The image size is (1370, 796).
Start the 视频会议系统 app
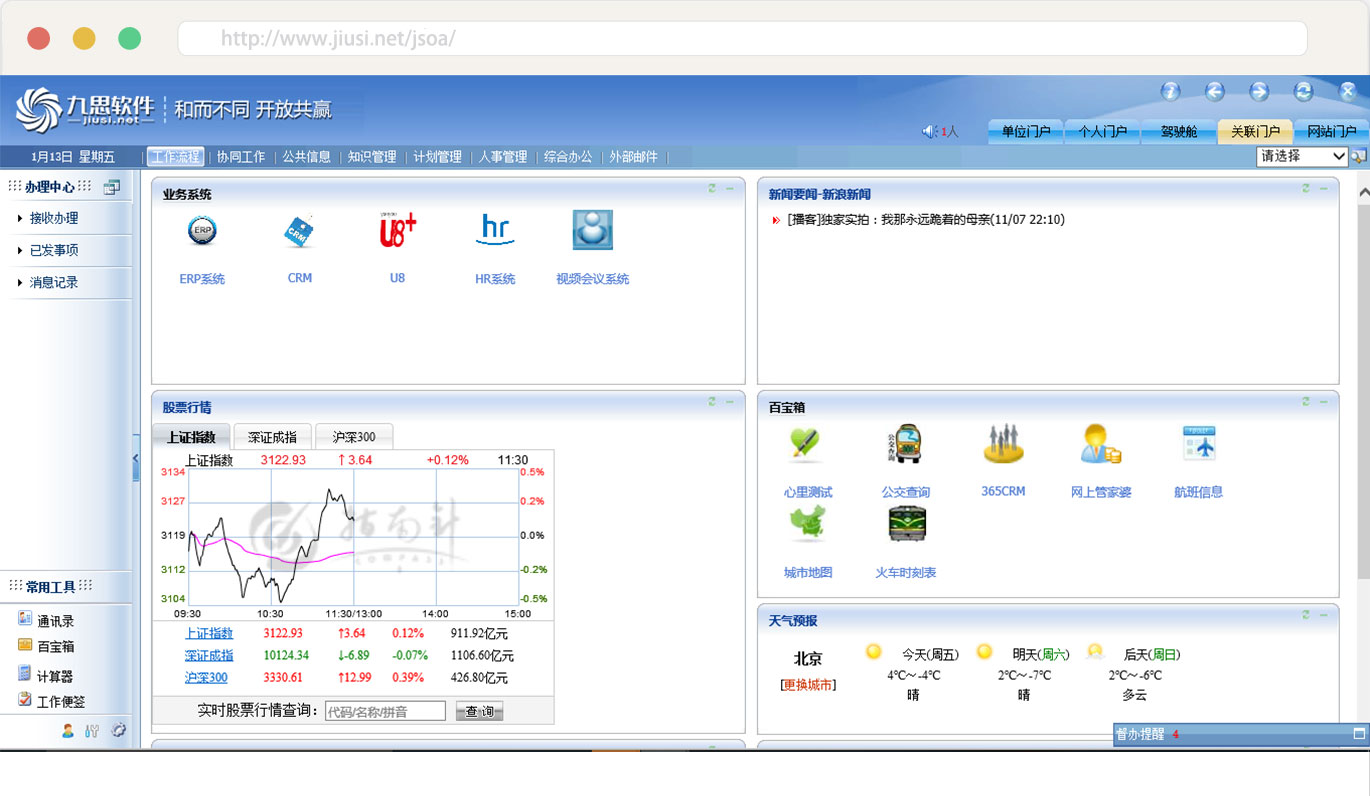click(592, 231)
